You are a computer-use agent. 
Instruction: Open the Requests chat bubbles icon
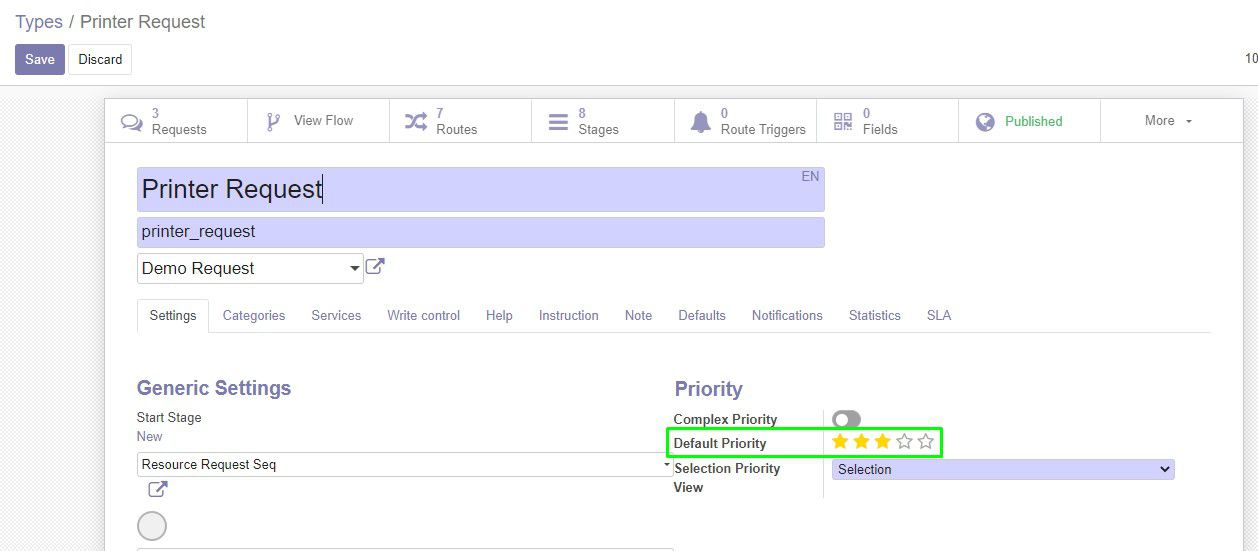point(132,122)
